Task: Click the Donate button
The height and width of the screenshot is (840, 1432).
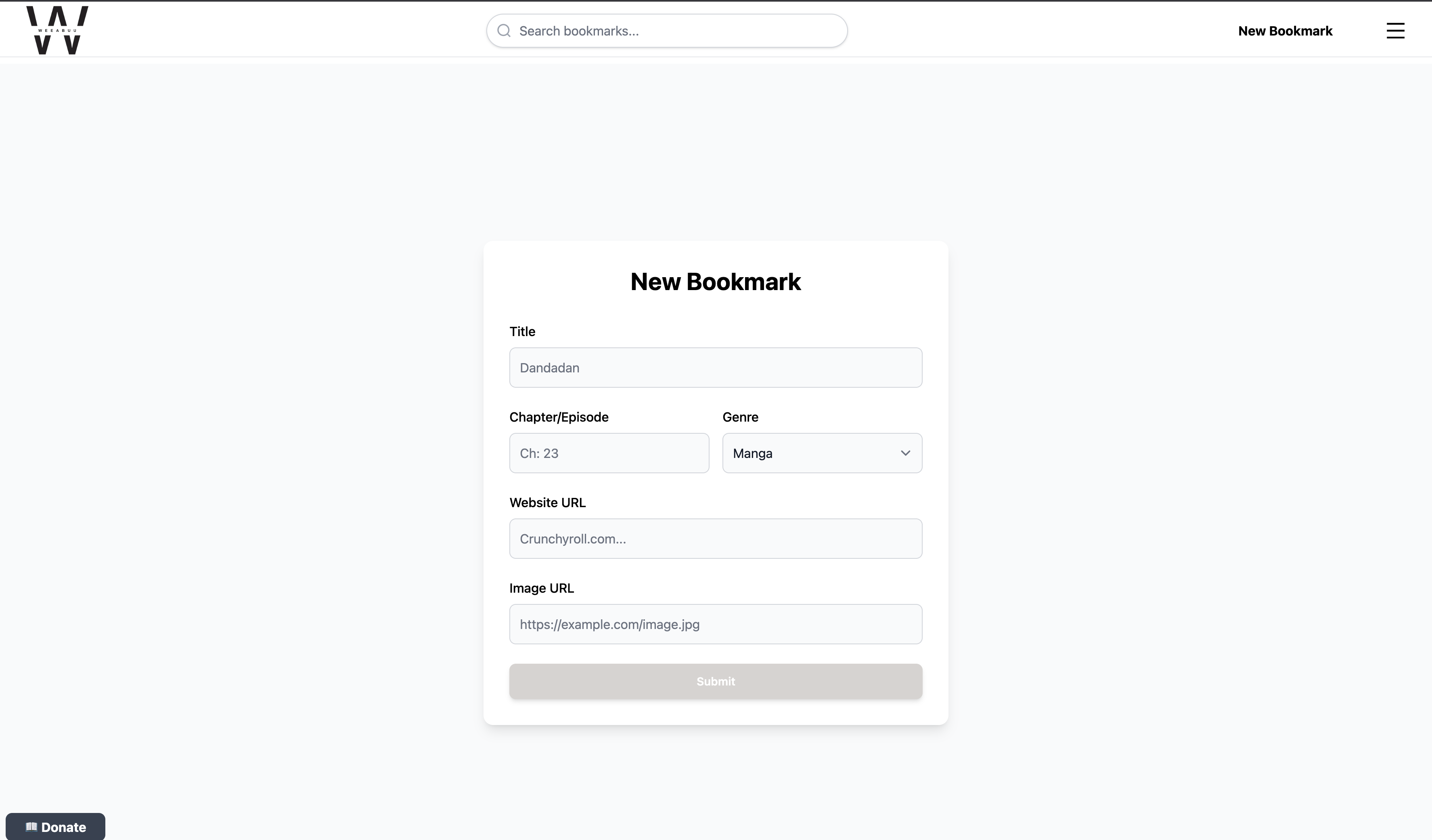Action: [55, 826]
